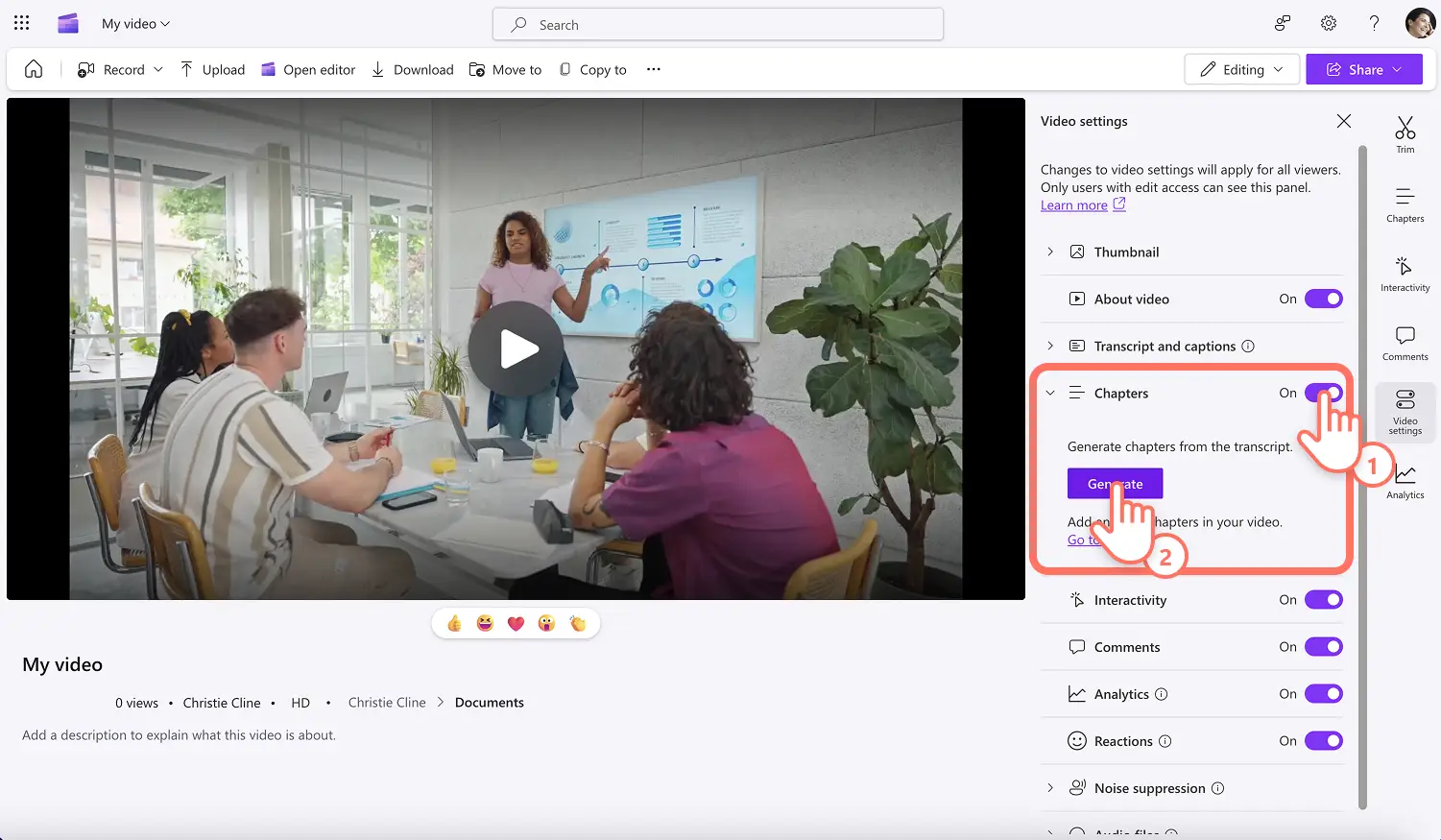Open the Chapters side panel
1441x840 pixels.
pyautogui.click(x=1405, y=204)
